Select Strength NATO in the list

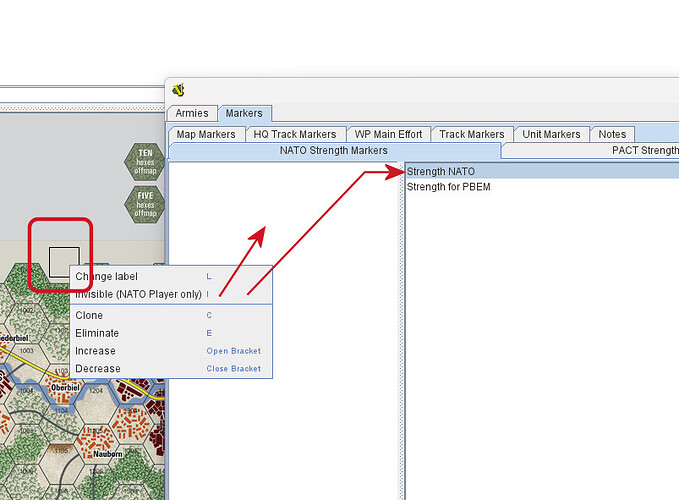click(441, 171)
